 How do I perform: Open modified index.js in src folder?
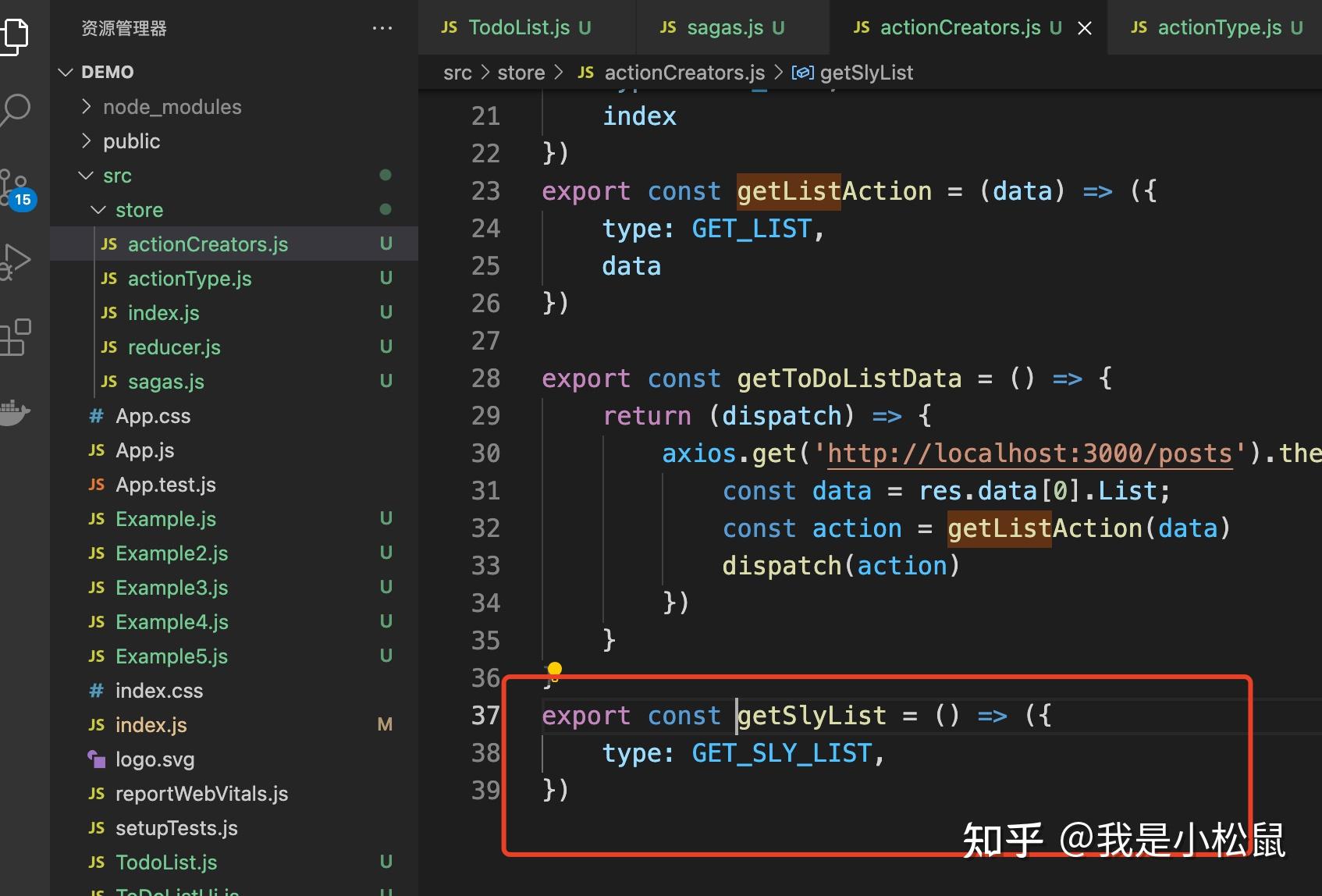[x=234, y=725]
